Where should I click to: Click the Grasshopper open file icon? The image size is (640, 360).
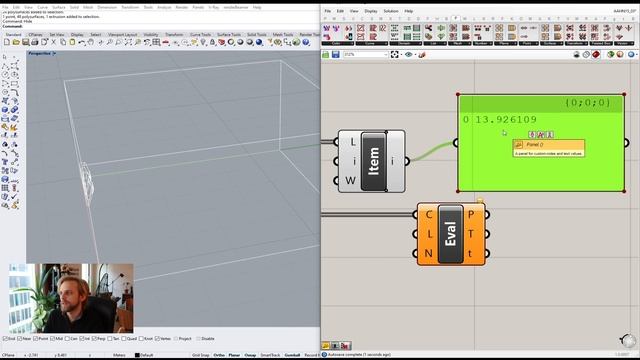(x=326, y=54)
